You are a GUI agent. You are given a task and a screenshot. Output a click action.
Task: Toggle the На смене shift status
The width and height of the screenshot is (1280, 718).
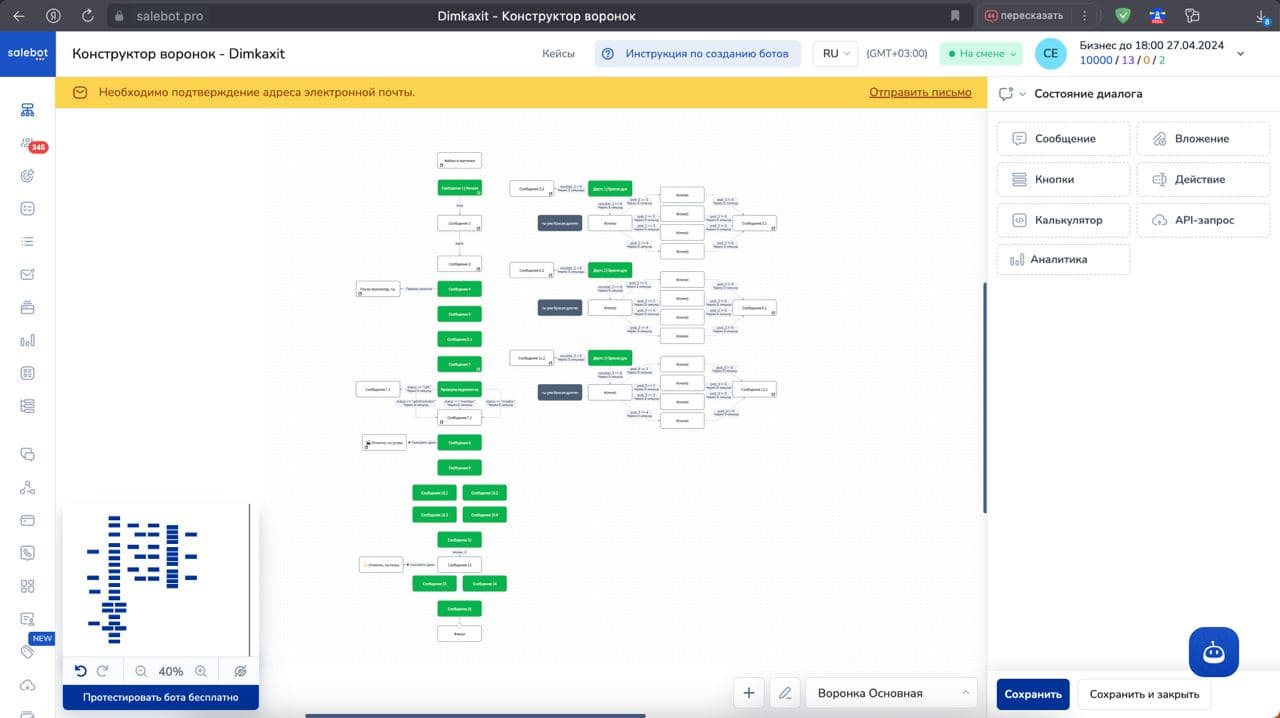pyautogui.click(x=981, y=54)
